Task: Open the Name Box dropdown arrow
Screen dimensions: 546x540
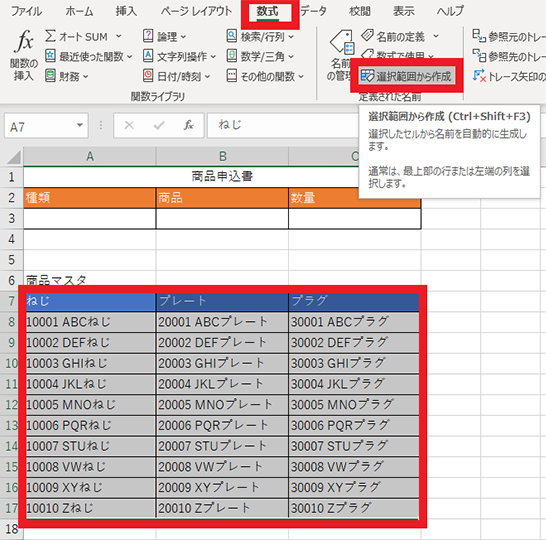Action: [x=80, y=125]
